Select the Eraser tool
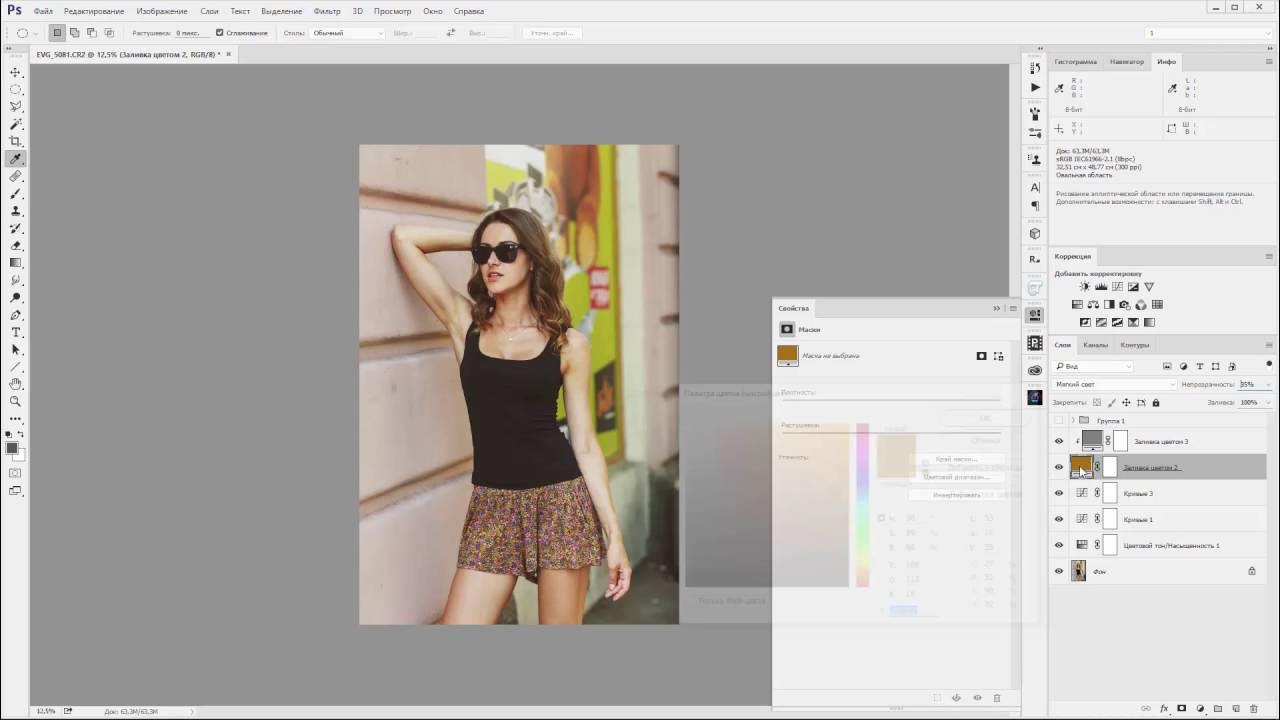This screenshot has width=1280, height=720. coord(15,245)
